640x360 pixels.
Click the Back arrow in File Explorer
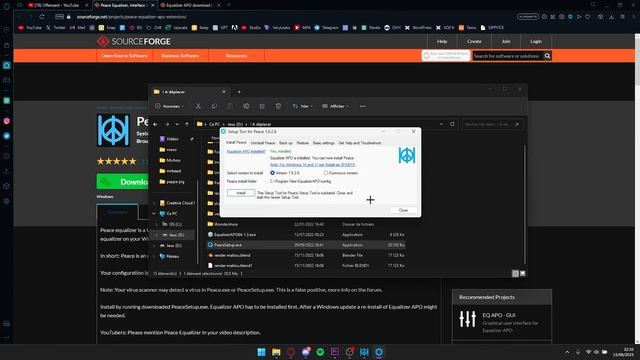click(x=156, y=124)
